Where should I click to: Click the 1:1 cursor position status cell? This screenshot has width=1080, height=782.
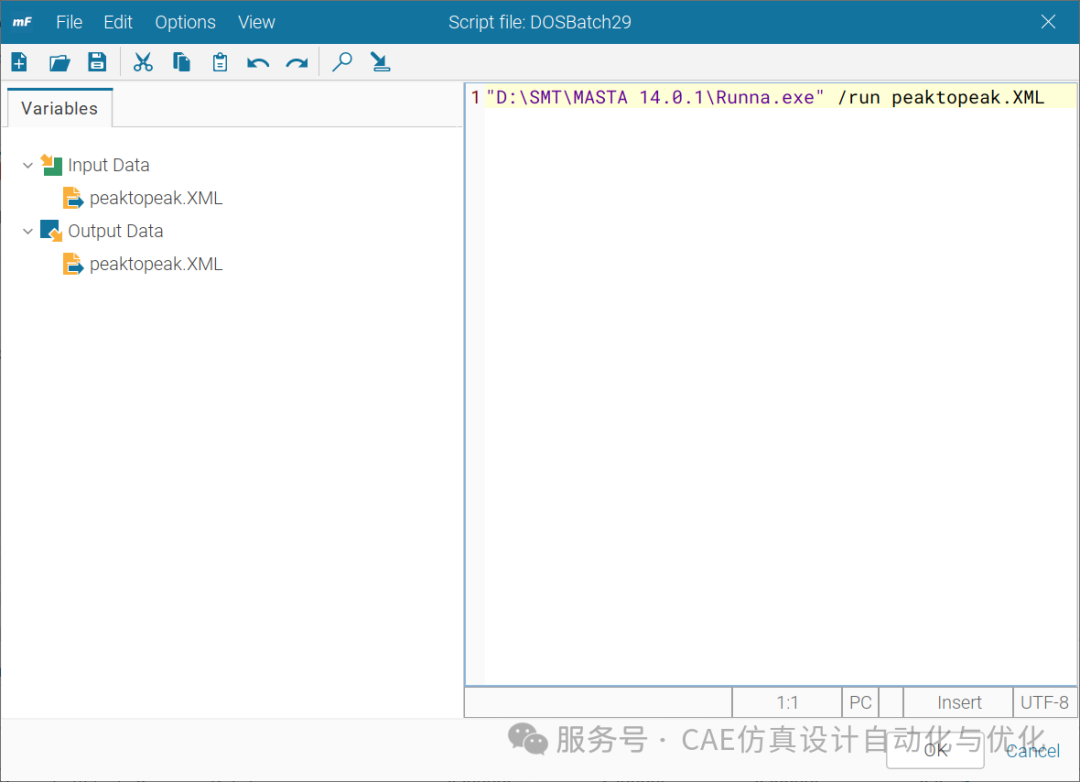787,702
